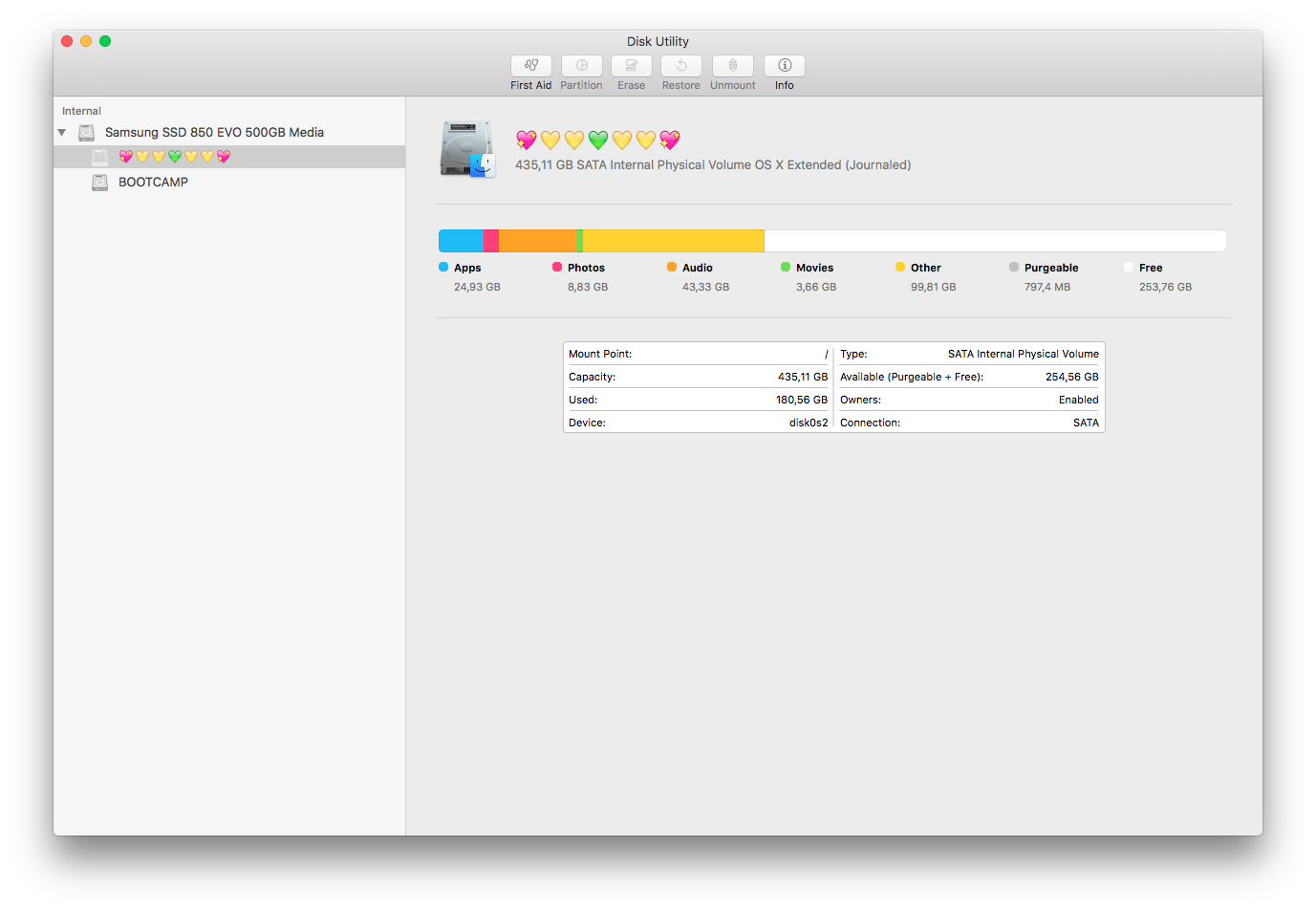Open the Info toolbar button

pyautogui.click(x=785, y=65)
